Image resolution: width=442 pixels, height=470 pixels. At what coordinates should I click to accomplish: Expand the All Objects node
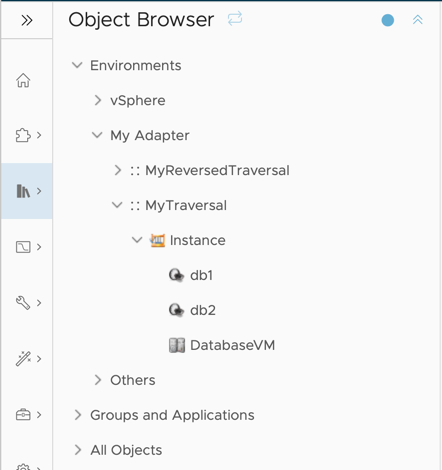click(x=78, y=450)
